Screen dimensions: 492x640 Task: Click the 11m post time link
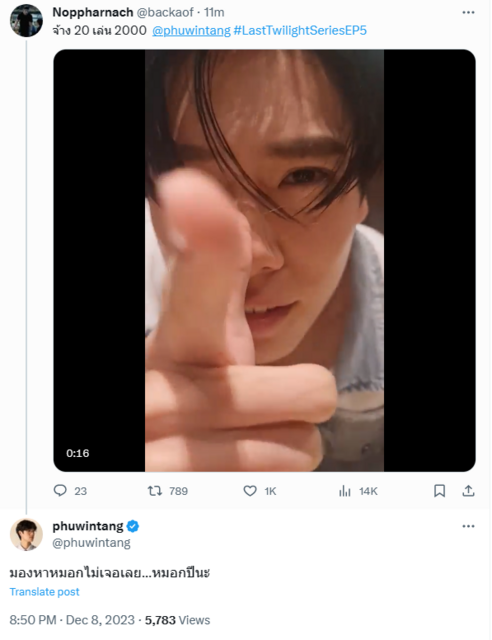click(214, 13)
